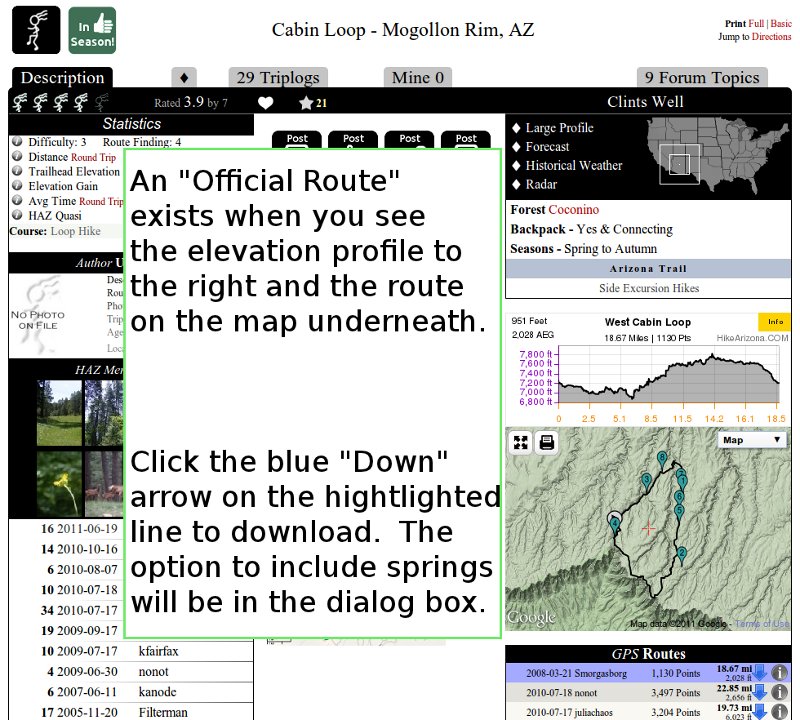Expand the Side Excursion Hikes section
This screenshot has height=720, width=800.
coord(648,288)
